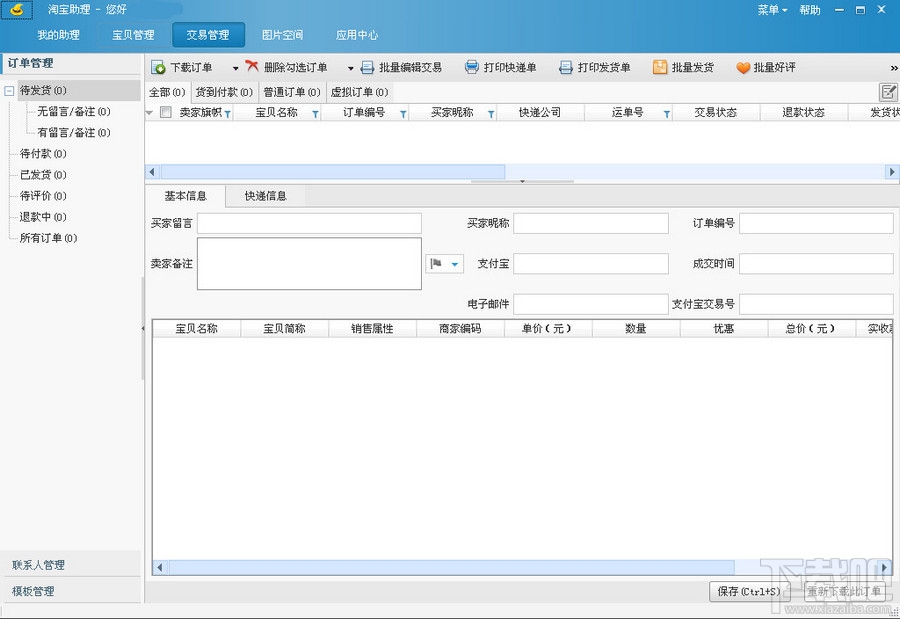This screenshot has width=900, height=619.
Task: Click the filter icon on 运单号 column
Action: point(666,114)
